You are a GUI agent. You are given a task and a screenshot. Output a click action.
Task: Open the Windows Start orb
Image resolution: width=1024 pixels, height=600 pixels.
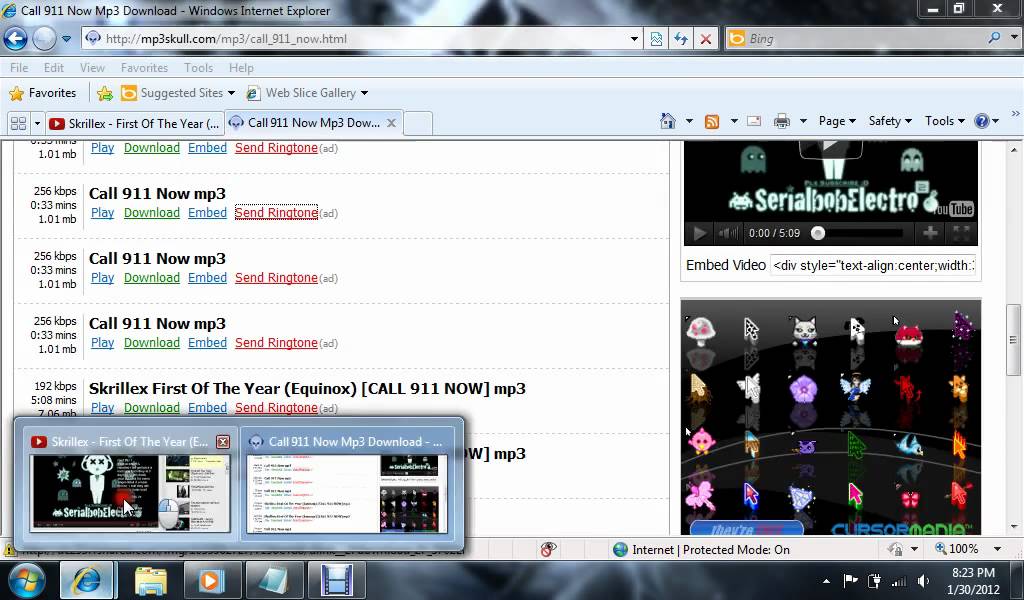tap(25, 580)
